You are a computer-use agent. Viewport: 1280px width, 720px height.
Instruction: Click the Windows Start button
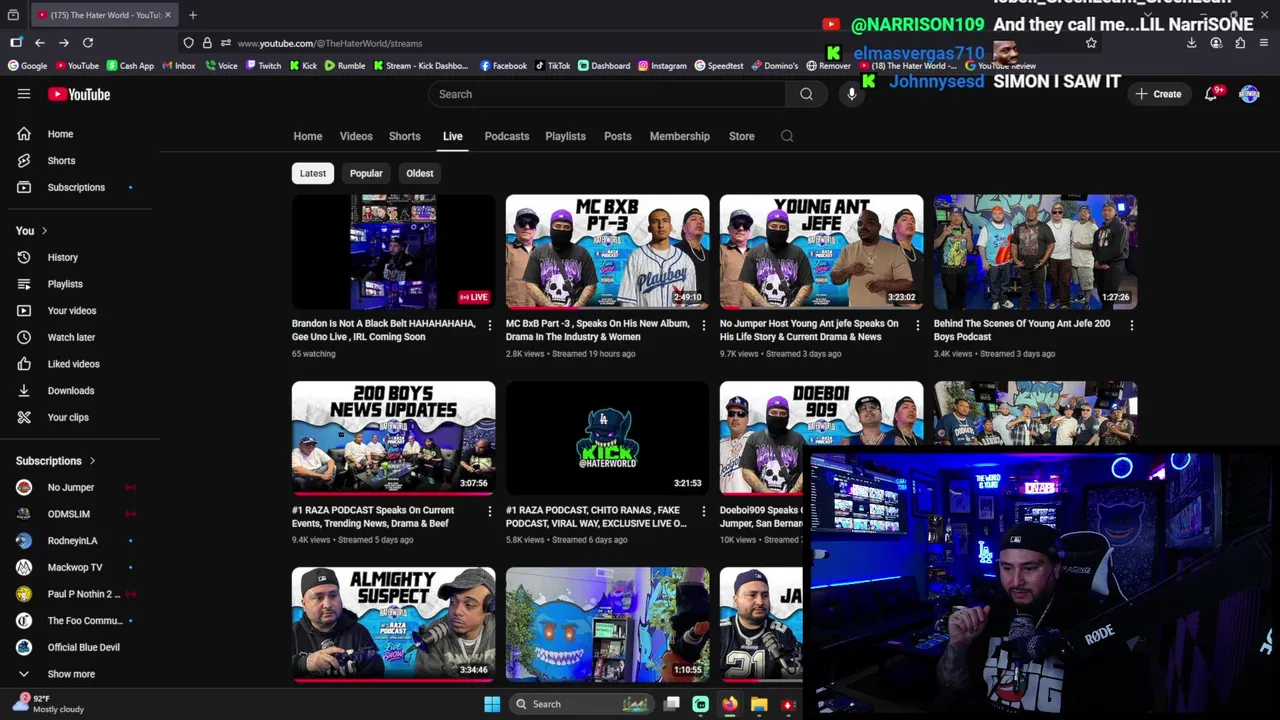click(492, 704)
